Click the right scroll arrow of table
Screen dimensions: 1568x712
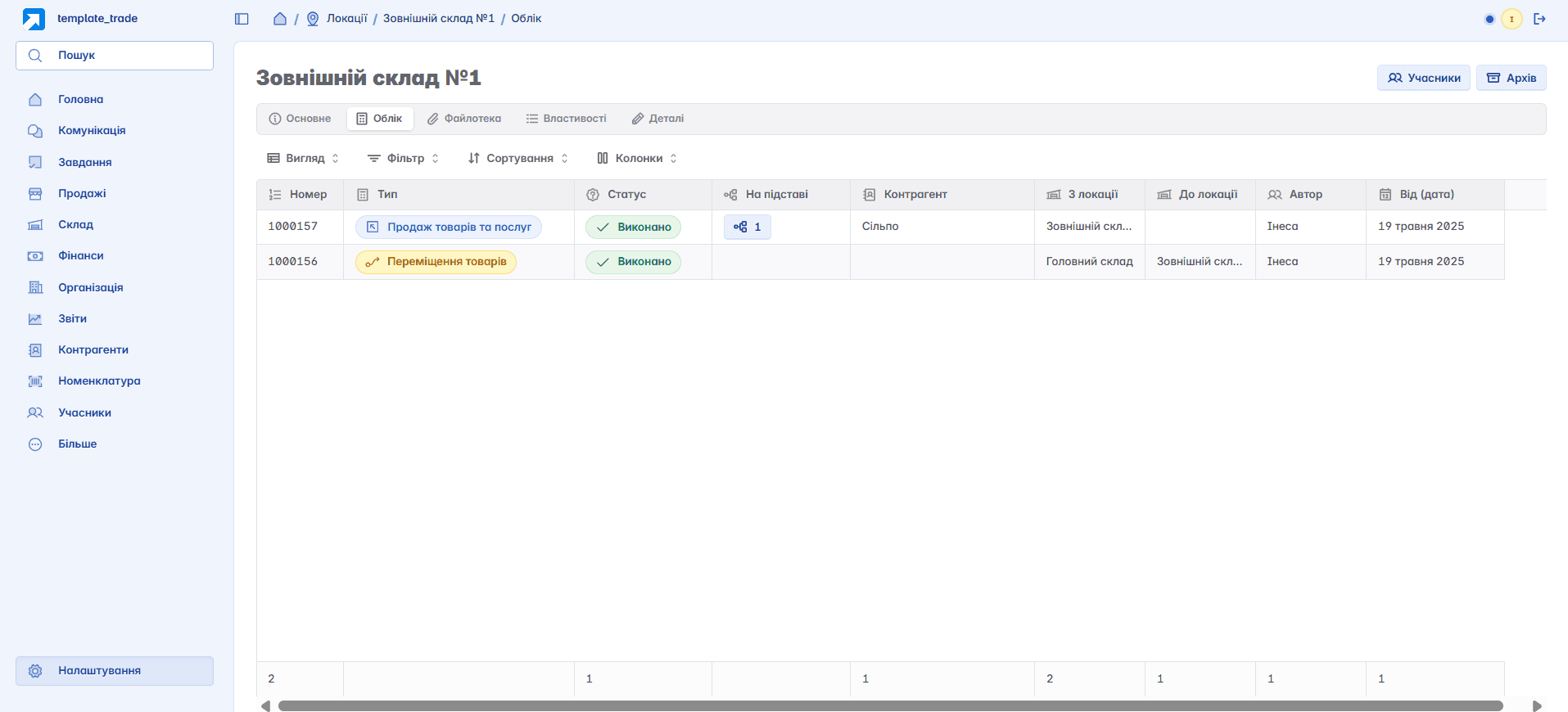pos(1537,705)
